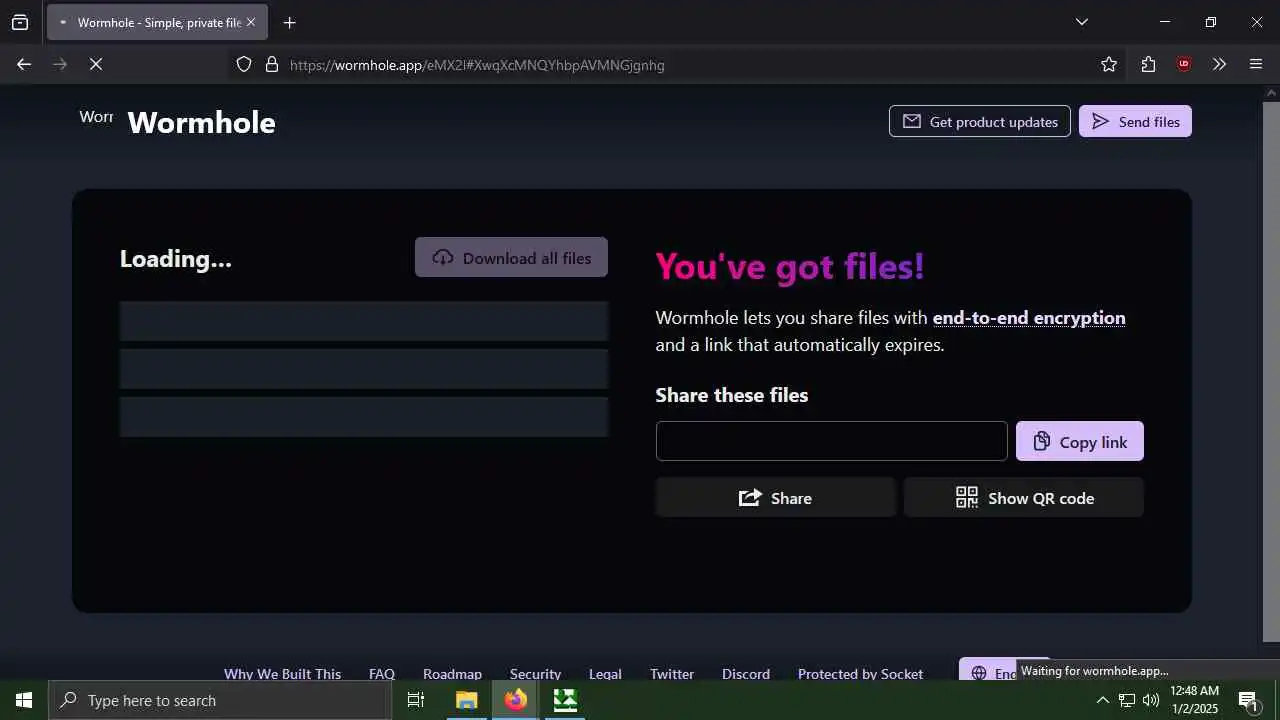Open the List all tabs dropdown
Image resolution: width=1280 pixels, height=720 pixels.
(1082, 22)
